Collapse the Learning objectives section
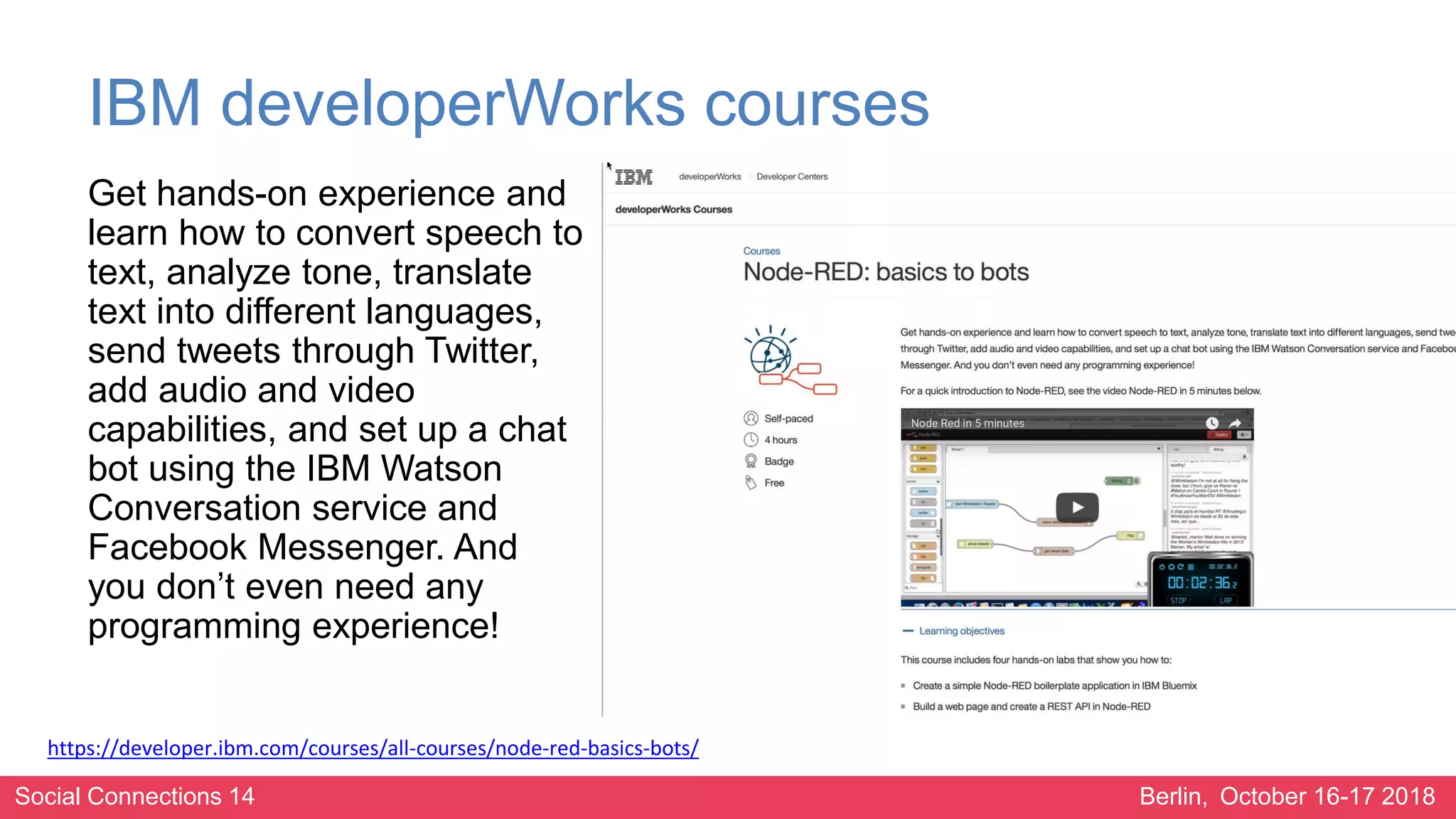This screenshot has width=1456, height=819. tap(908, 631)
